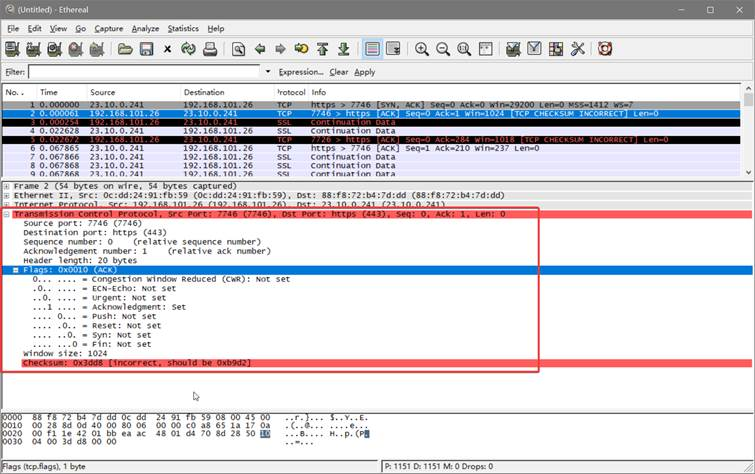This screenshot has height=474, width=755.
Task: Start a new live capture
Action: [54, 49]
